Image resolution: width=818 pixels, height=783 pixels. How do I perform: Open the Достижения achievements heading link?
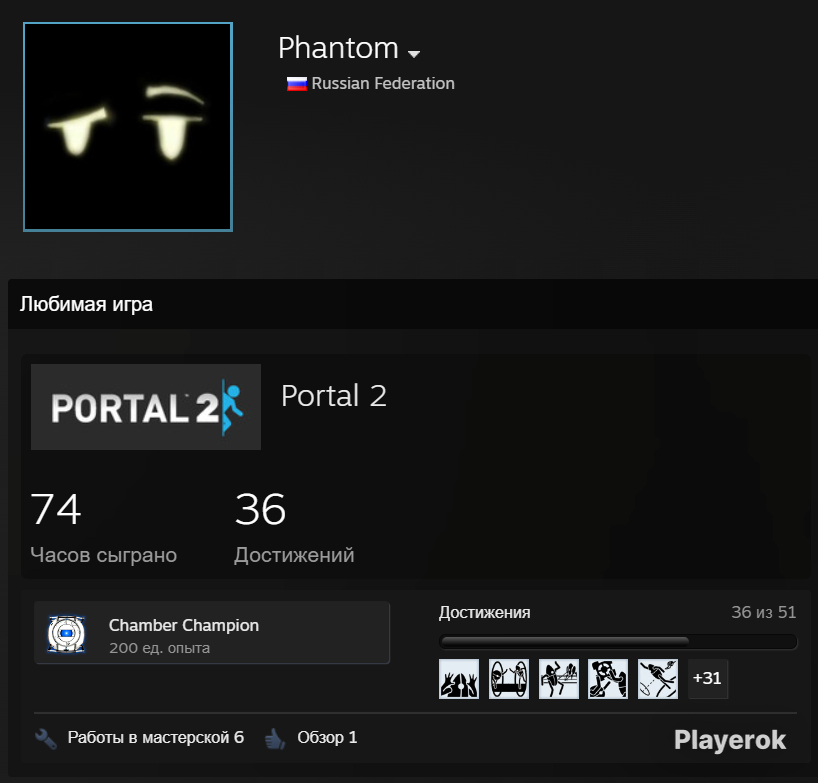coord(485,612)
